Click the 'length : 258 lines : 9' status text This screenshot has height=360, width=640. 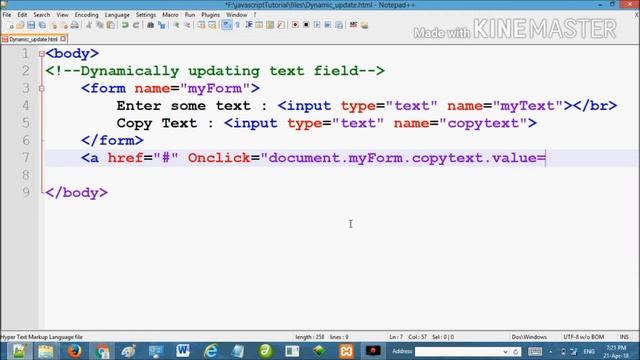tap(322, 337)
